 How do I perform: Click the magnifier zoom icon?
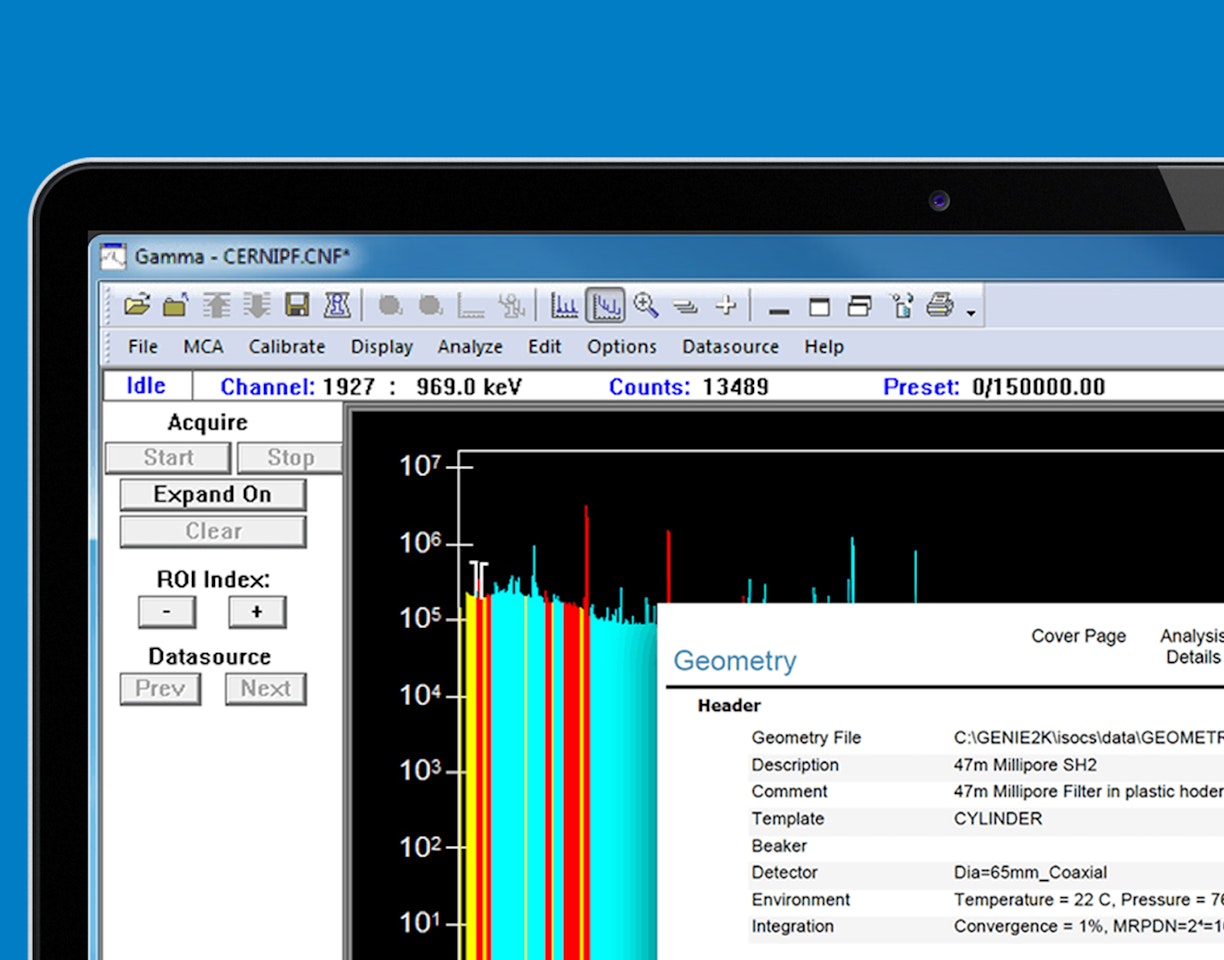tap(646, 305)
